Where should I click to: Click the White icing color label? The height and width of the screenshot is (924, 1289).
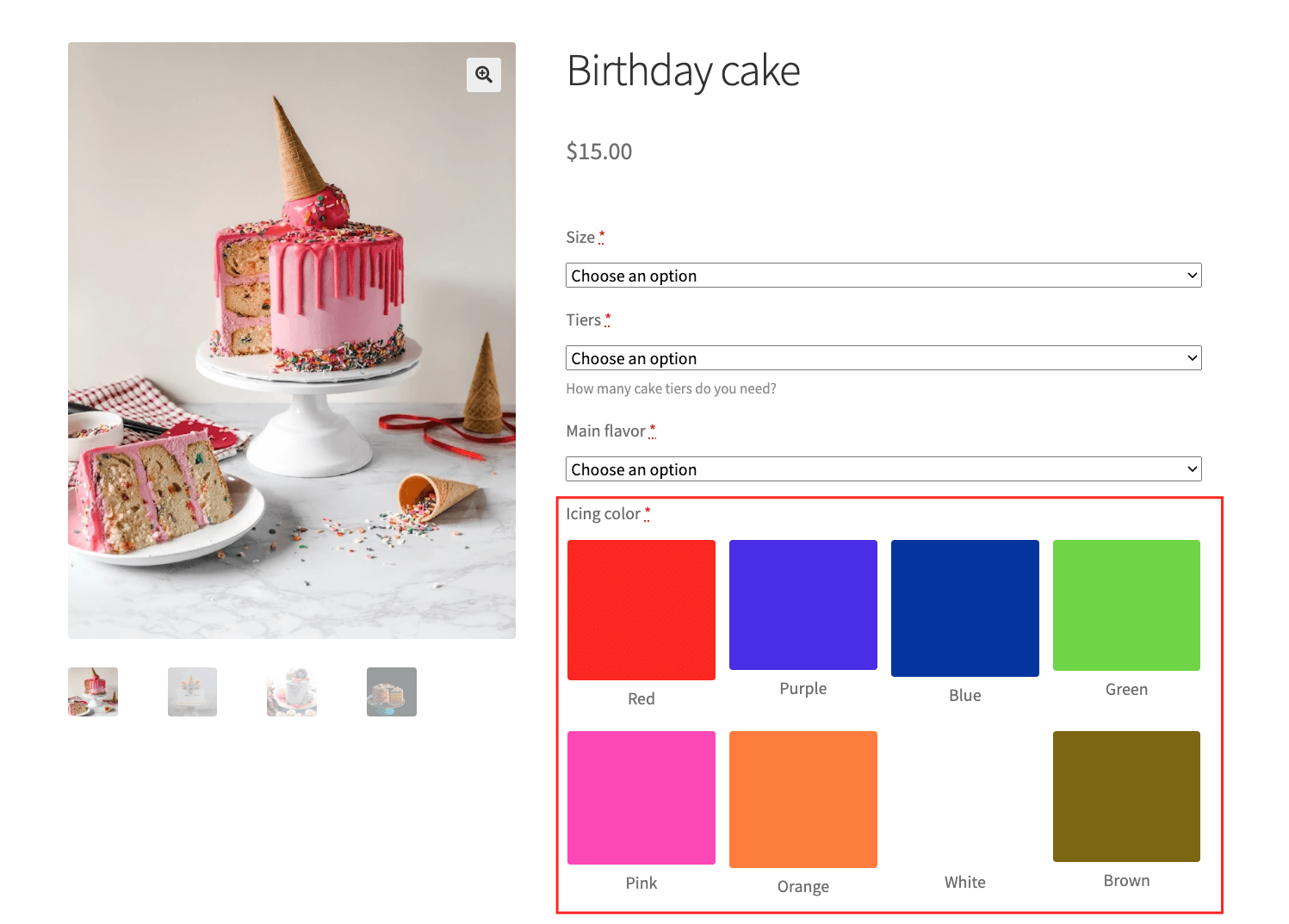[965, 882]
